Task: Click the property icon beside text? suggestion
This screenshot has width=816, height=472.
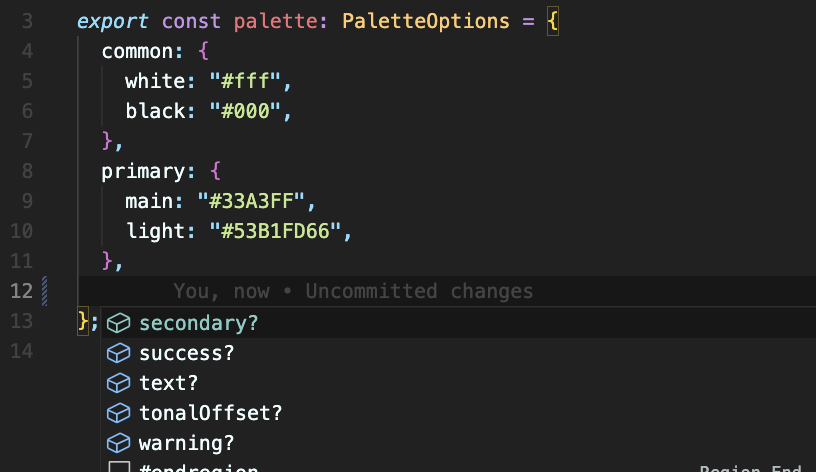Action: click(x=120, y=383)
